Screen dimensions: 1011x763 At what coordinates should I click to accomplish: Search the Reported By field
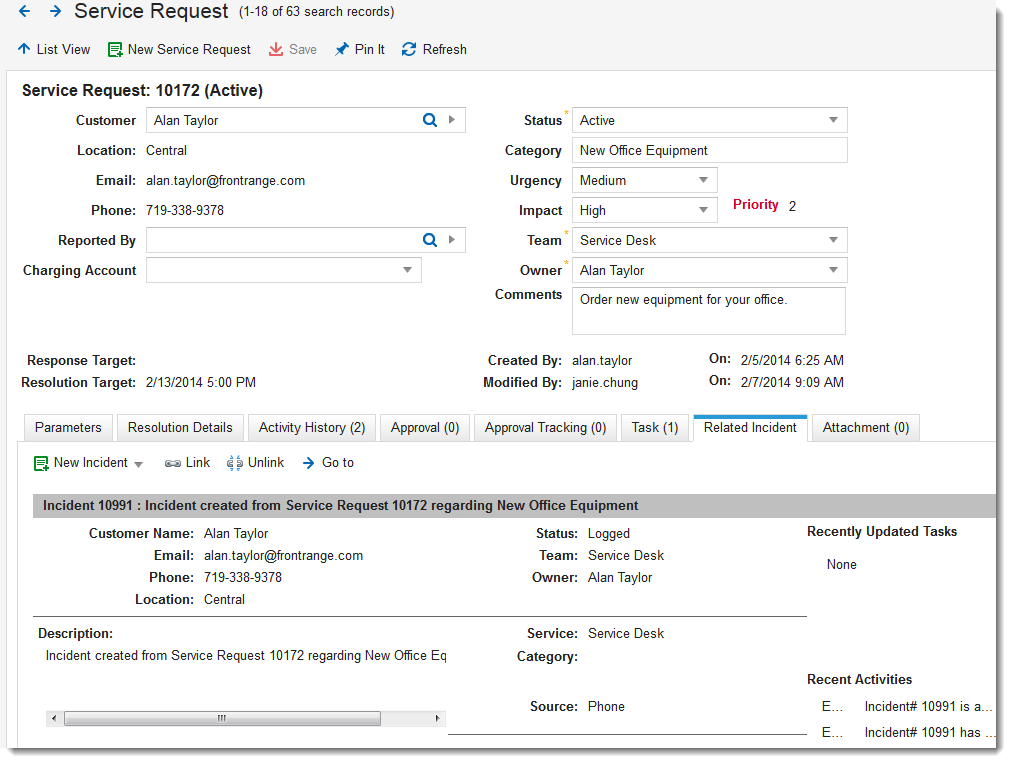tap(428, 240)
